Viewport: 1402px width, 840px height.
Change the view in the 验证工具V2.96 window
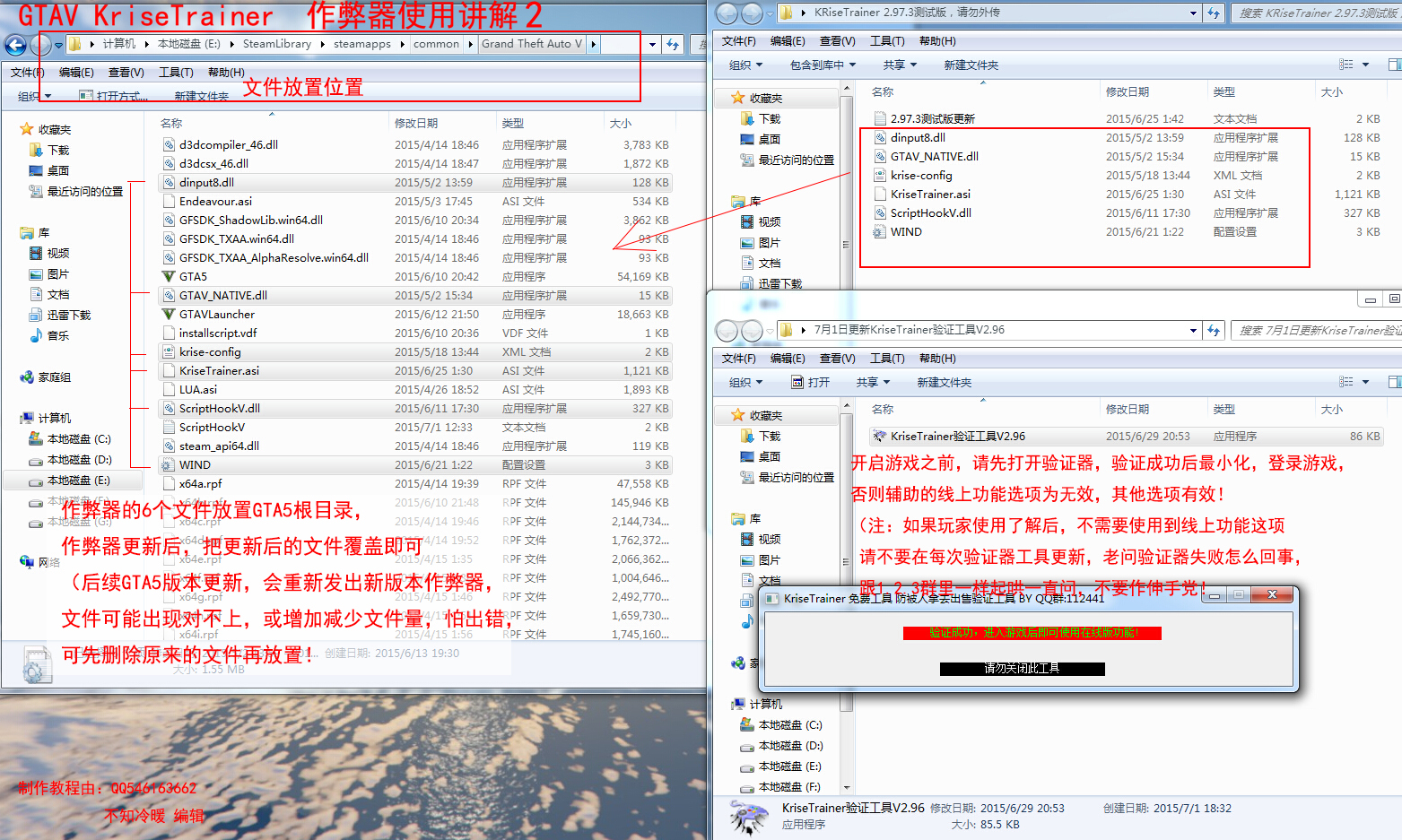click(1346, 382)
